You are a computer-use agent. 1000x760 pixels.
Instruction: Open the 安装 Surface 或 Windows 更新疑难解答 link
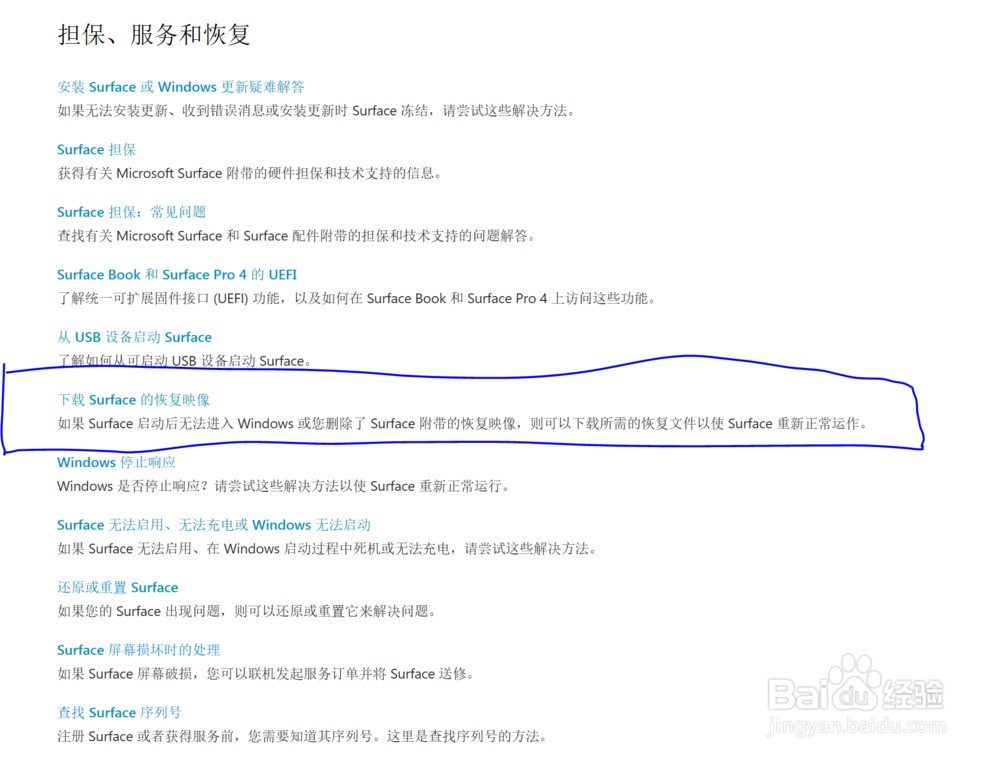[180, 87]
